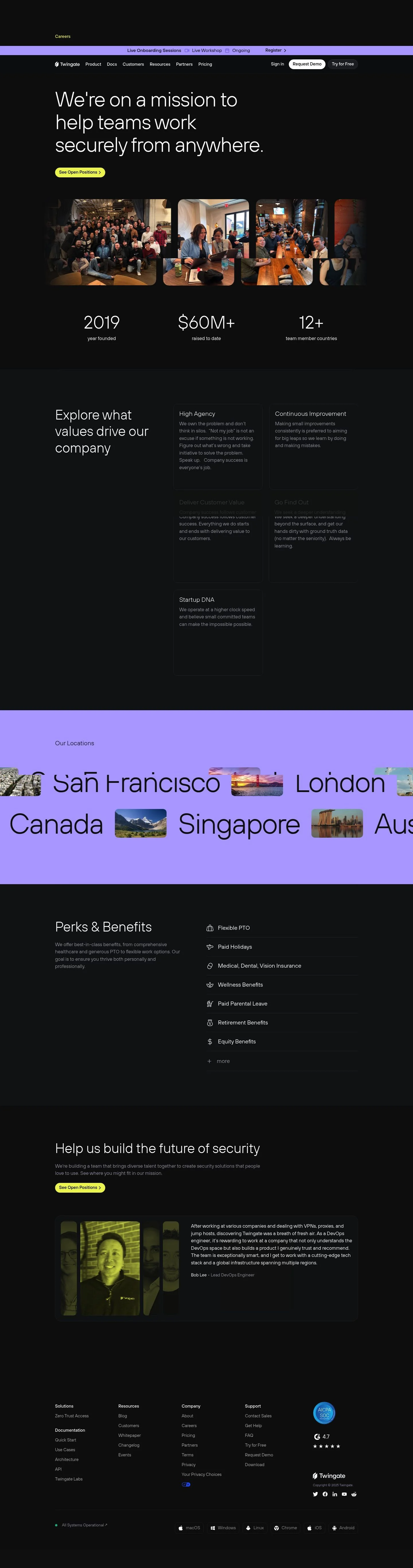The image size is (413, 1568).
Task: Click the Sign in link
Action: click(x=277, y=64)
